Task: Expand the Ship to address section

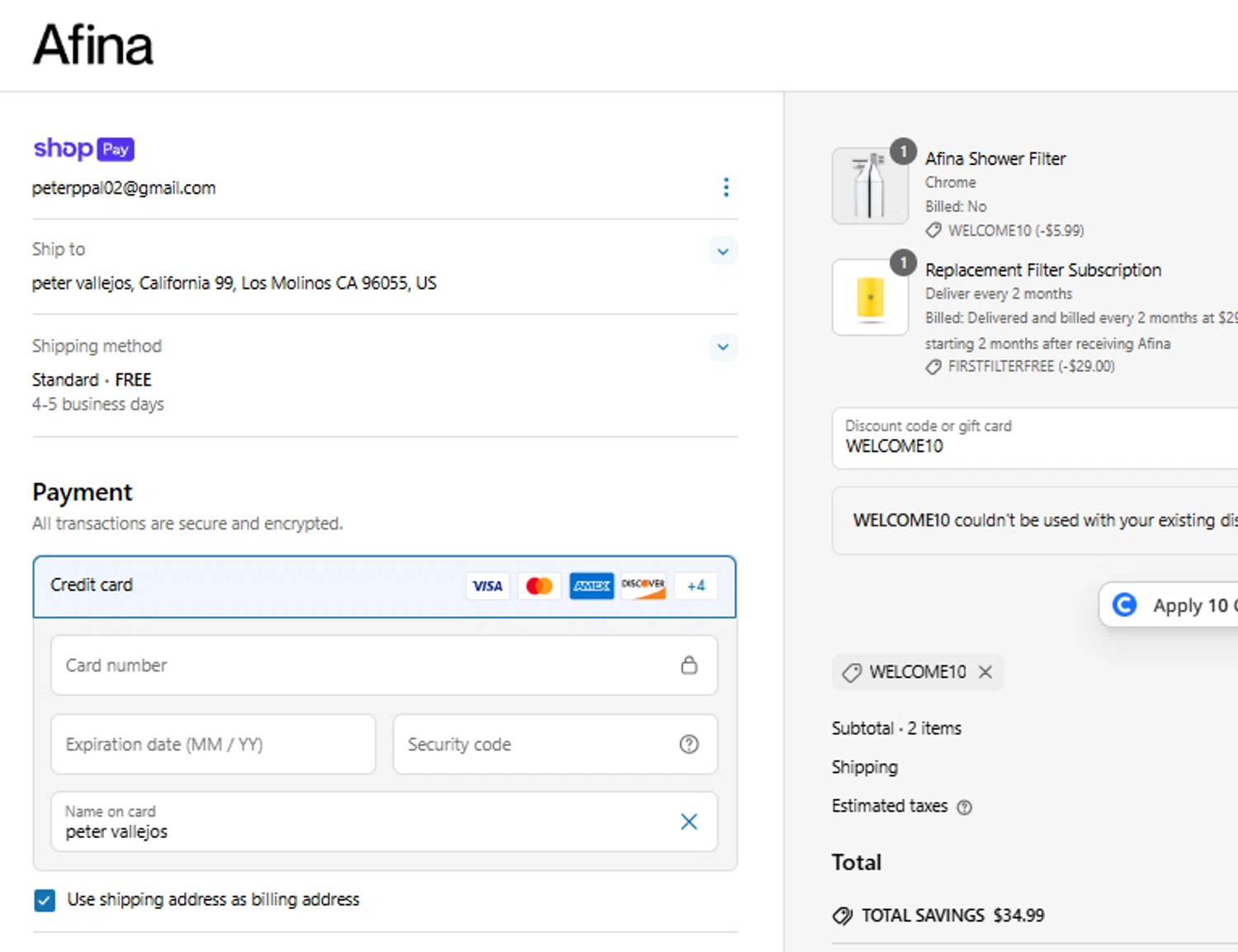Action: 723,252
